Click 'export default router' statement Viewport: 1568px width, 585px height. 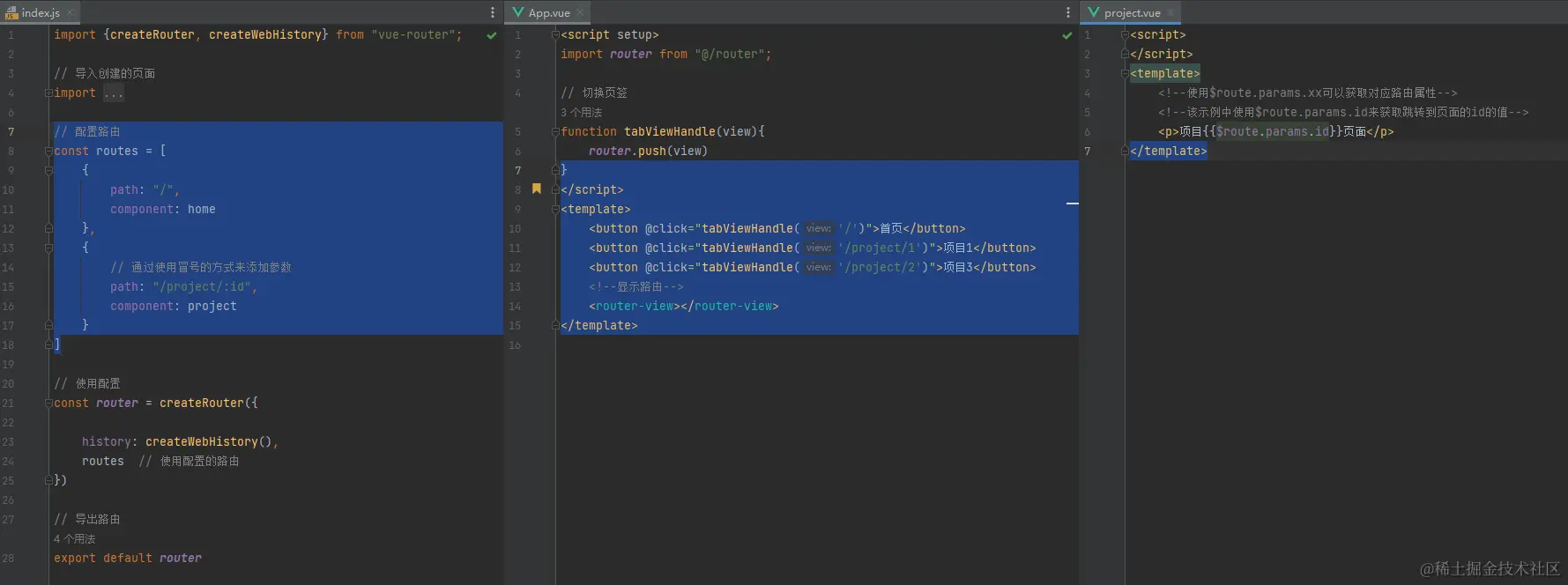128,558
